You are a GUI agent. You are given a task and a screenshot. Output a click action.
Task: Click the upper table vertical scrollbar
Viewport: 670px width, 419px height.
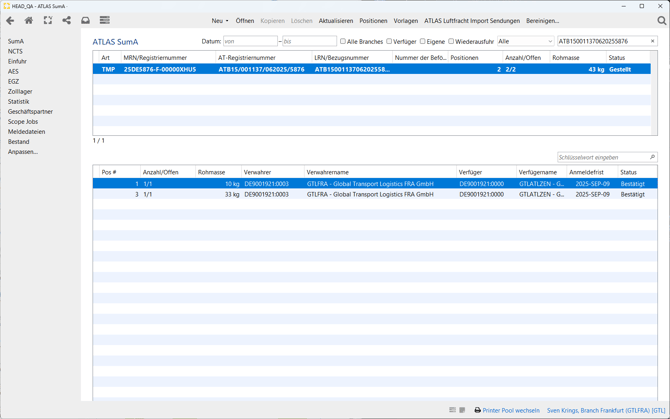[654, 93]
